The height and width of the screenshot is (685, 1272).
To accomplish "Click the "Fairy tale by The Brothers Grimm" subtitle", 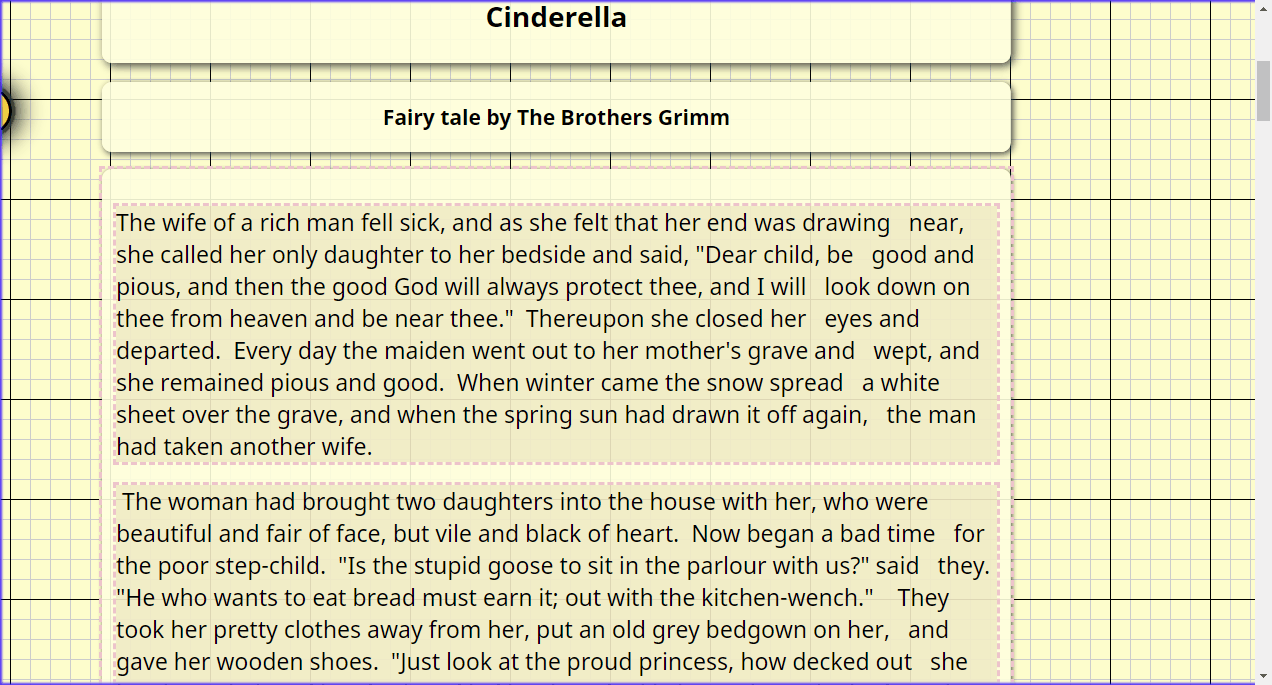I will tap(556, 118).
